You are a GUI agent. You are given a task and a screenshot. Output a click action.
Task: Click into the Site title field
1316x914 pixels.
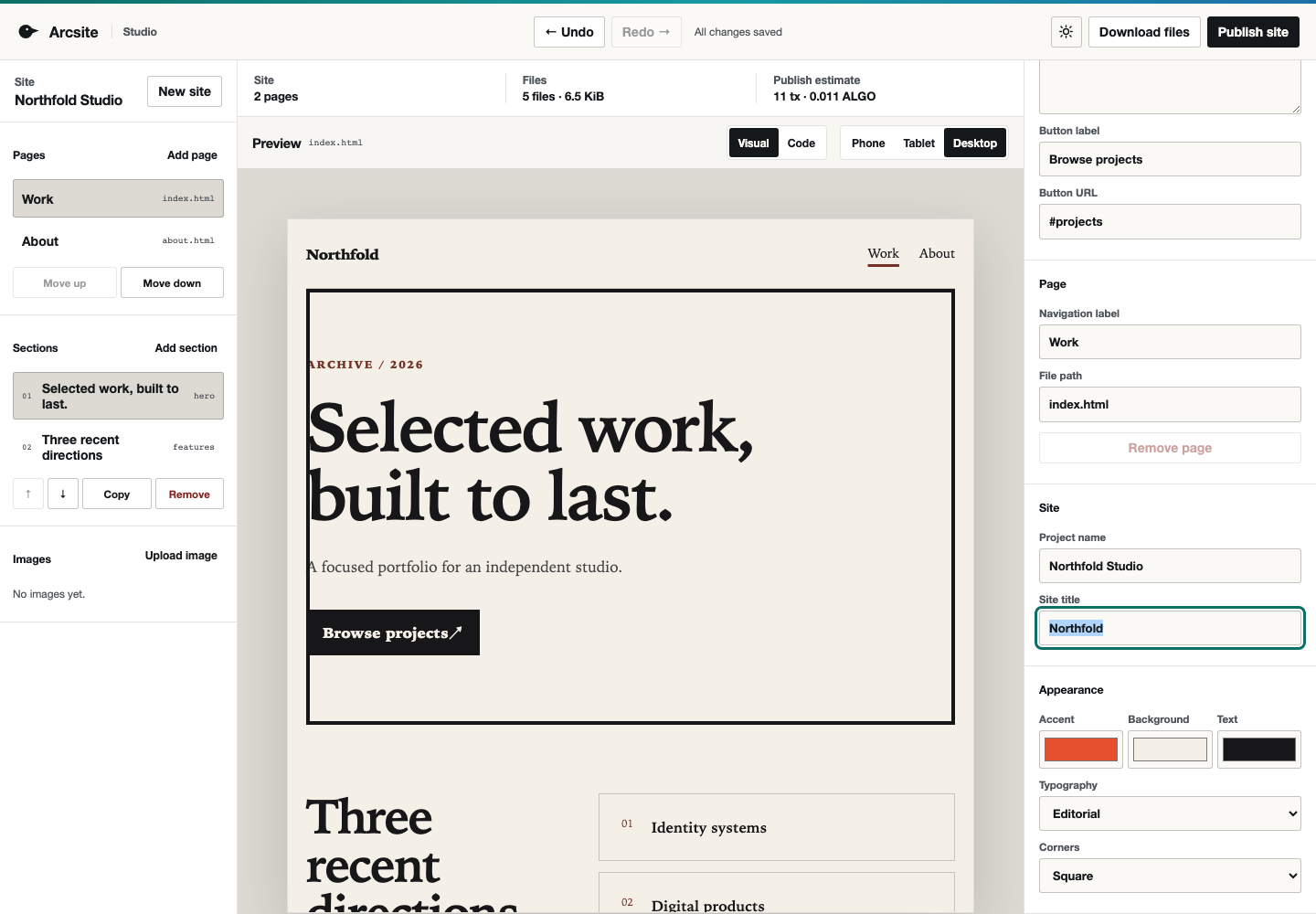click(1170, 628)
